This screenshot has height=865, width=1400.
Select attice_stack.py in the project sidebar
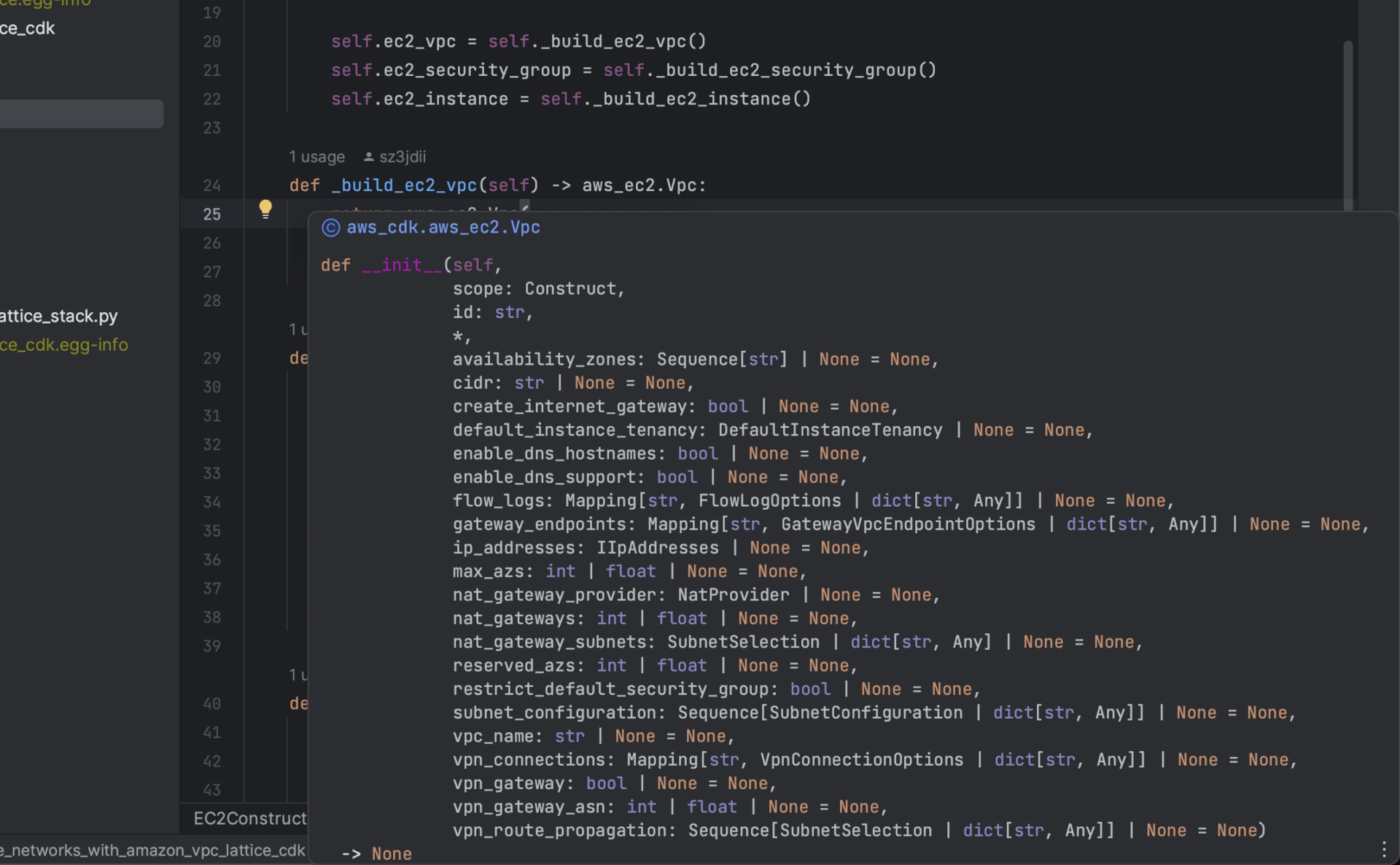coord(58,315)
